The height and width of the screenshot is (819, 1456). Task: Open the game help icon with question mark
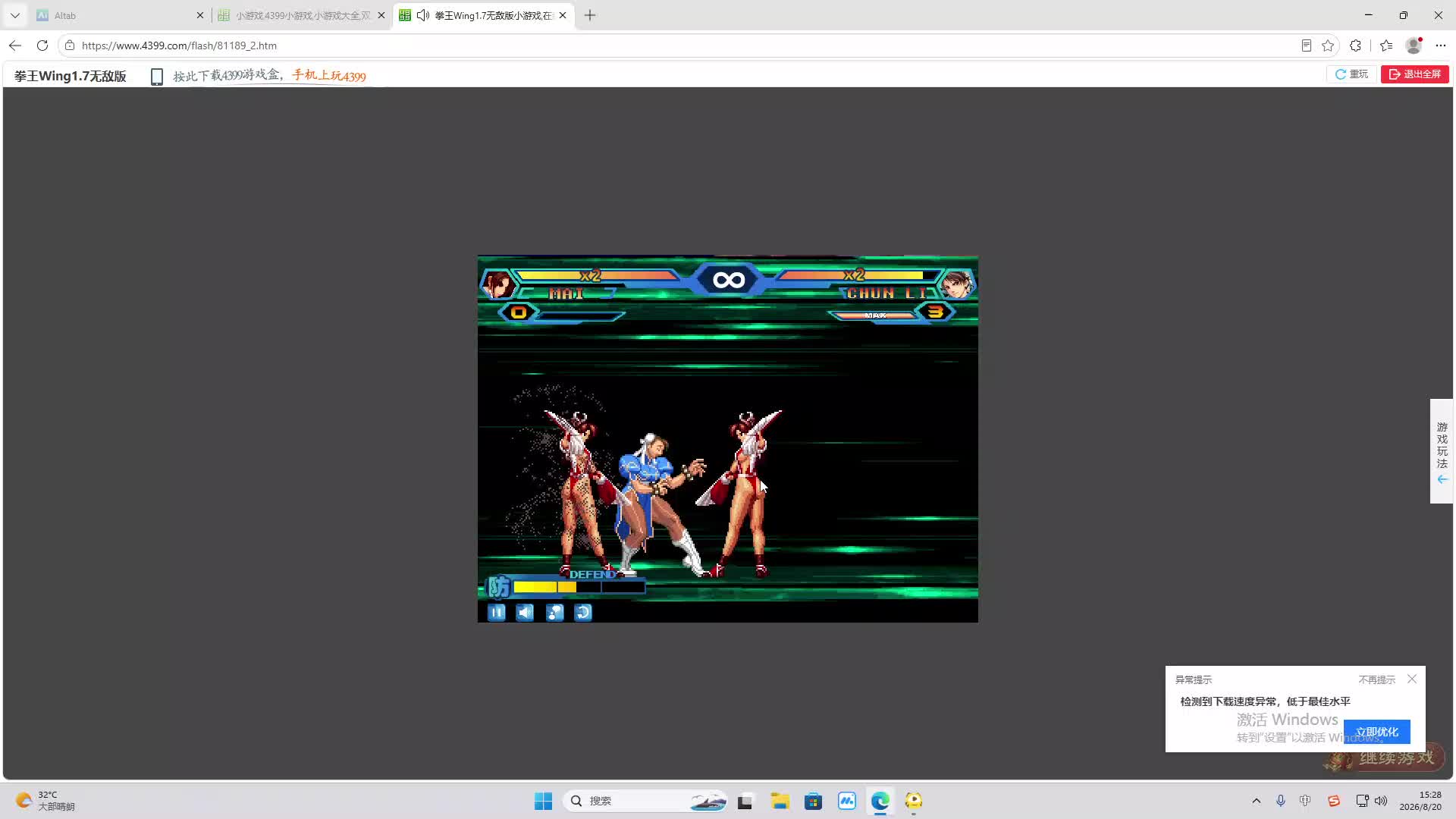point(554,613)
